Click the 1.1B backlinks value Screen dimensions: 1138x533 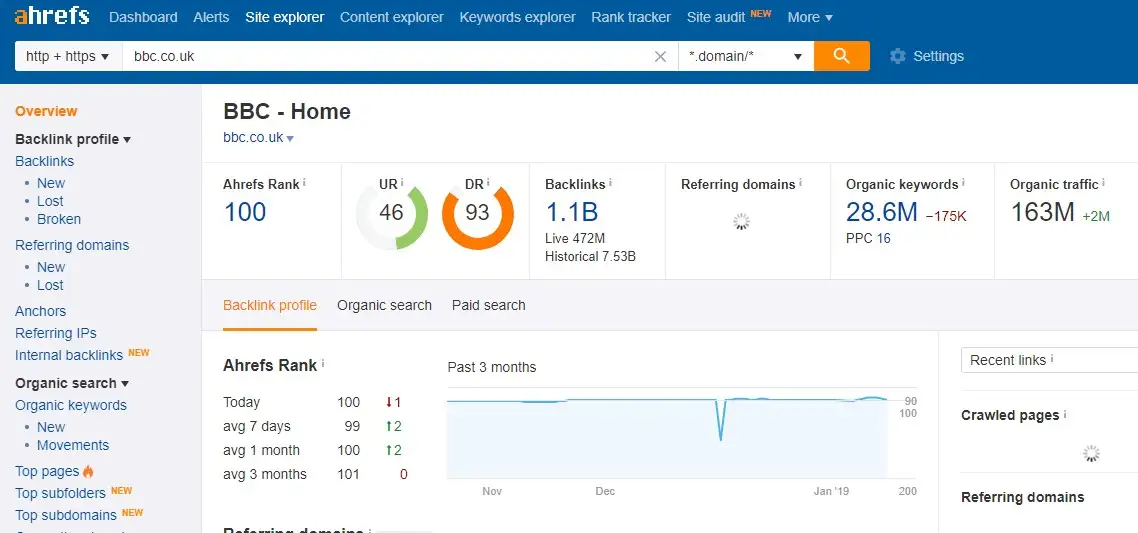572,212
